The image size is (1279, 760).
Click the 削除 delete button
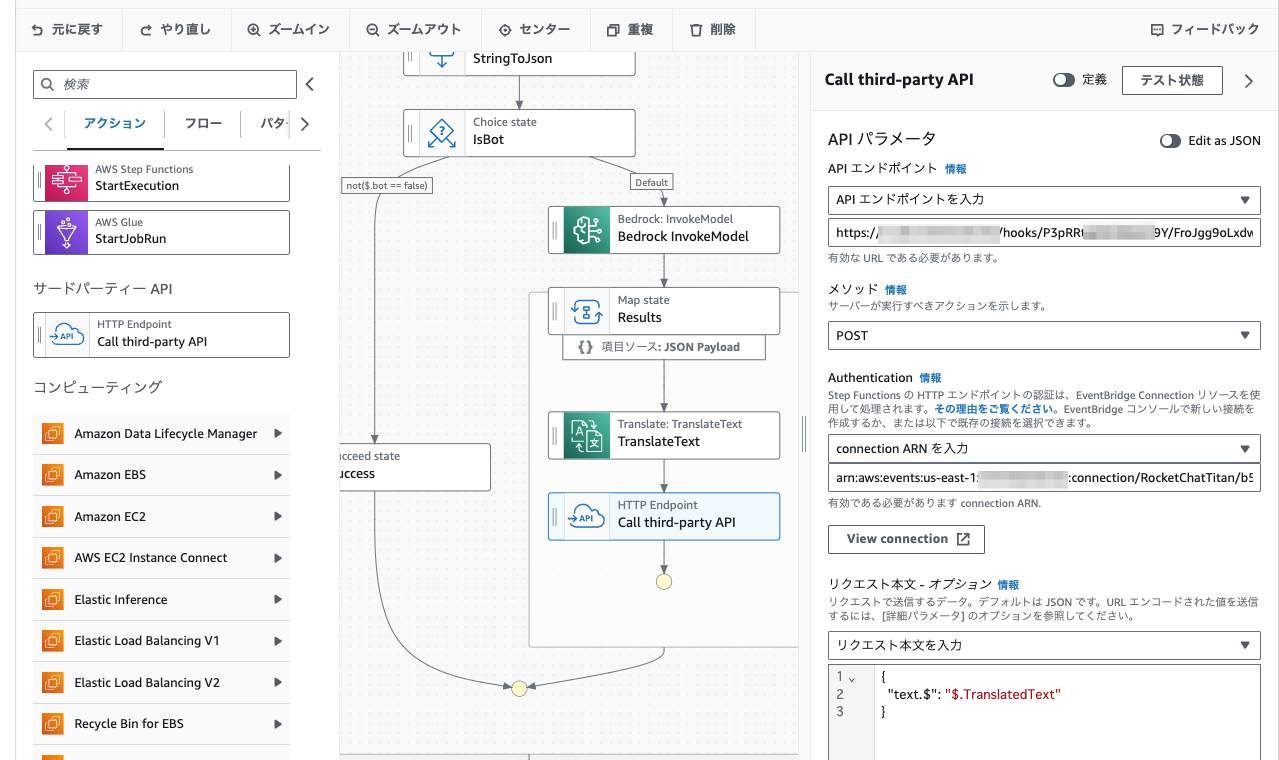point(713,30)
